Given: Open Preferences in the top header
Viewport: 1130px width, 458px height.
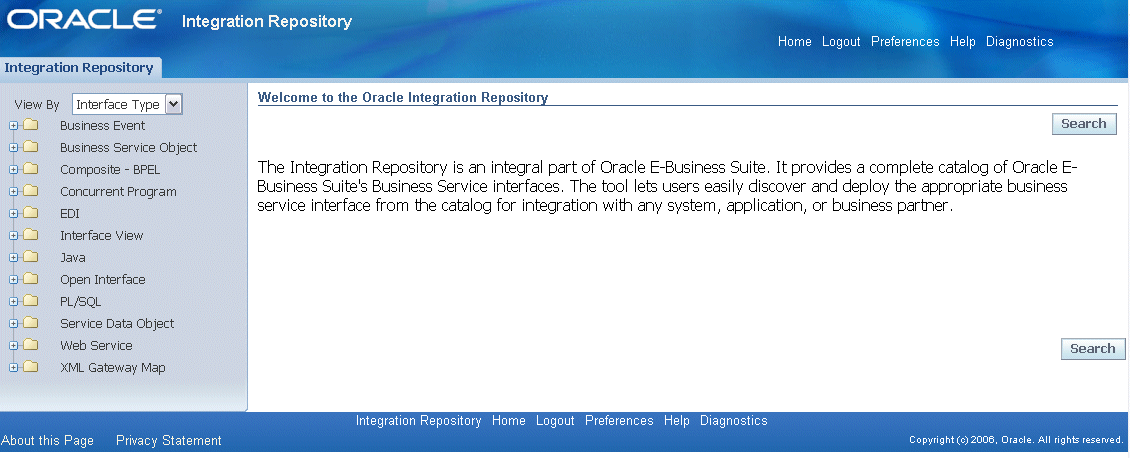Looking at the screenshot, I should 905,42.
